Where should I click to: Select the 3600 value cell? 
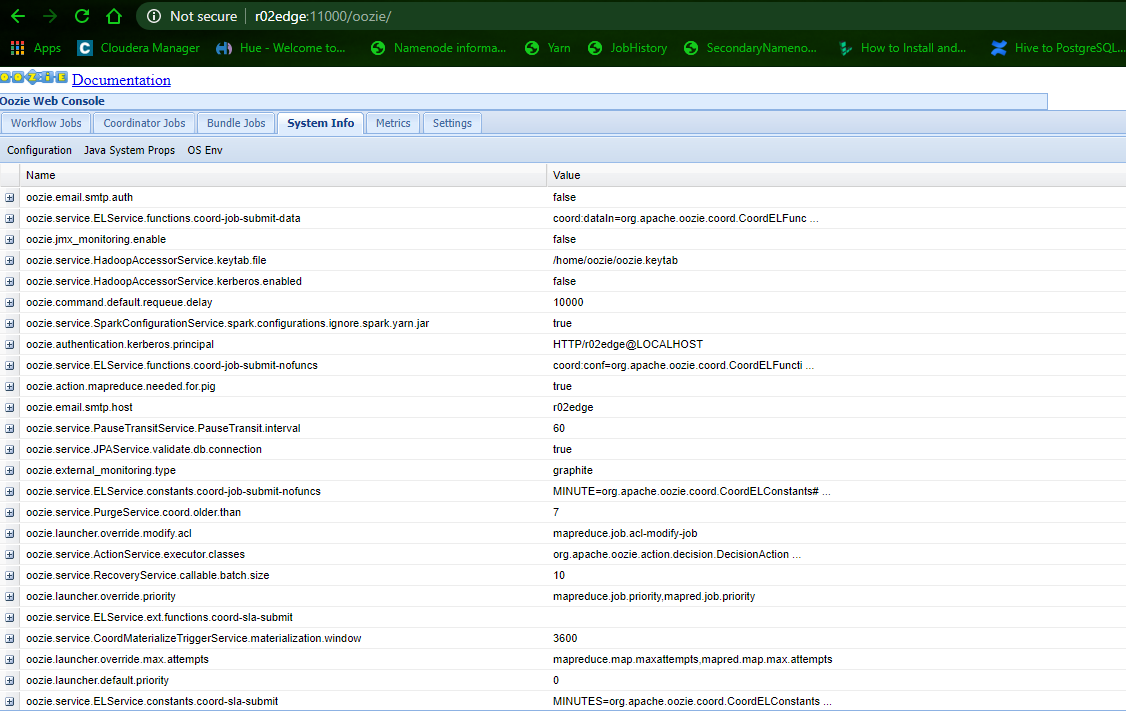(565, 638)
